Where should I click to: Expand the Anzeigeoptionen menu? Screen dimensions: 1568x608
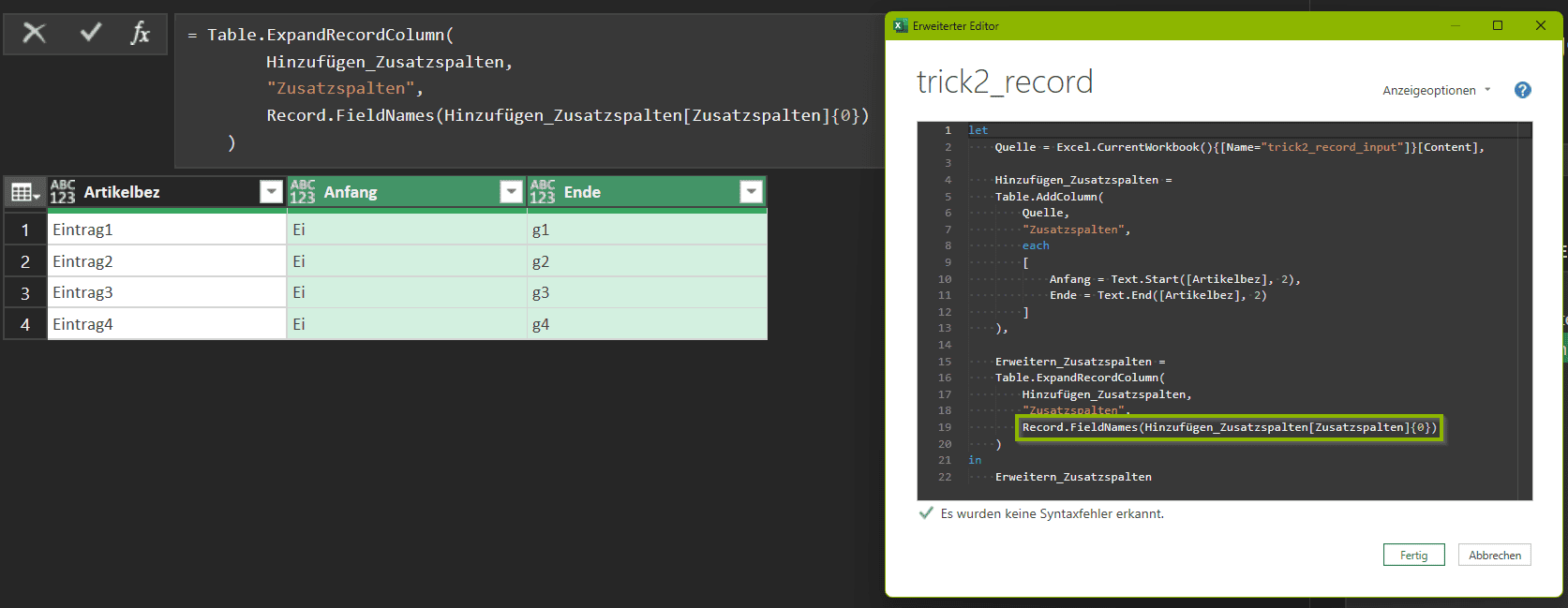tap(1436, 91)
